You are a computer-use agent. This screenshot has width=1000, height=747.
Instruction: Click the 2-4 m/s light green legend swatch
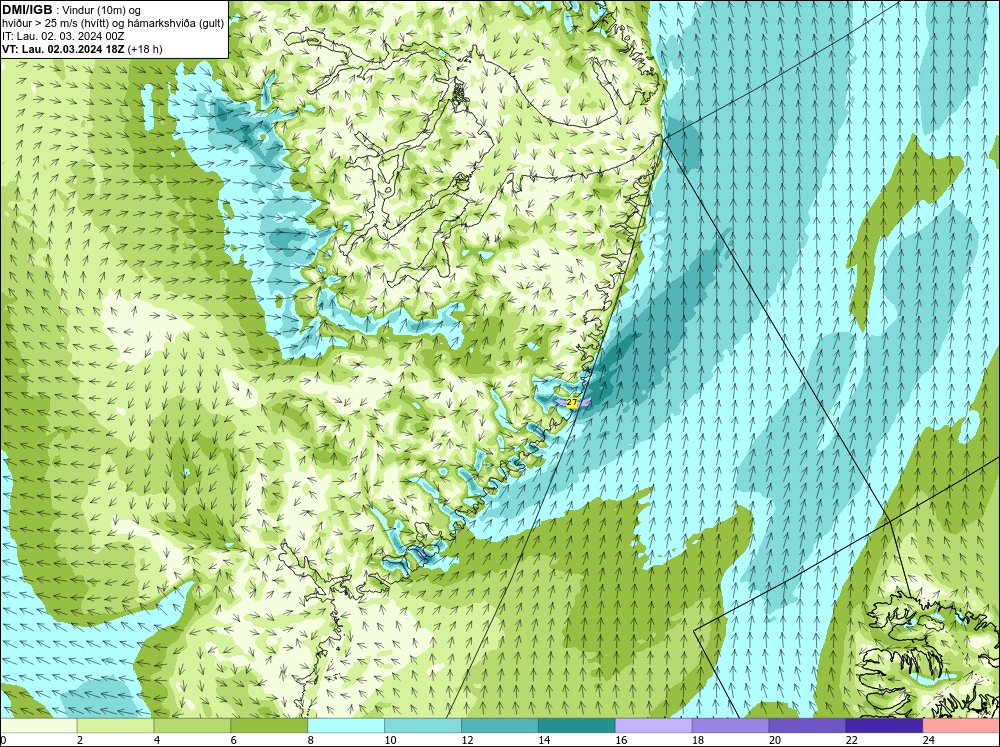pos(115,726)
